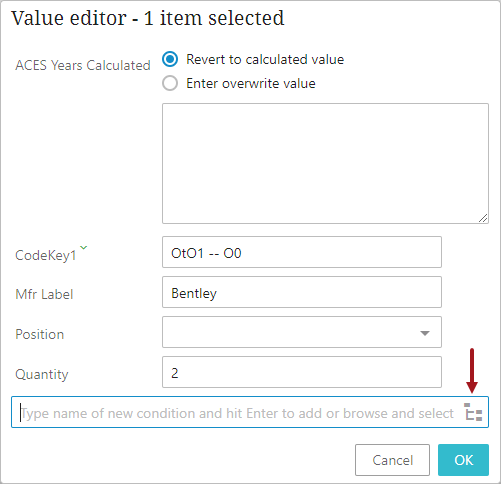The height and width of the screenshot is (484, 501).
Task: Click the Quantity field containing 2
Action: pyautogui.click(x=302, y=372)
